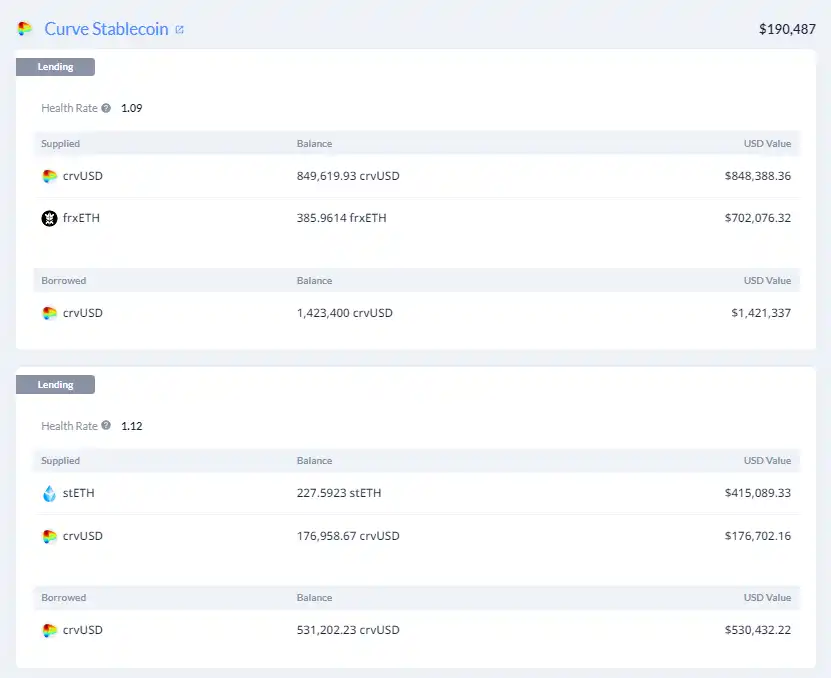
Task: Open the Curve Stablecoin title link
Action: point(106,29)
